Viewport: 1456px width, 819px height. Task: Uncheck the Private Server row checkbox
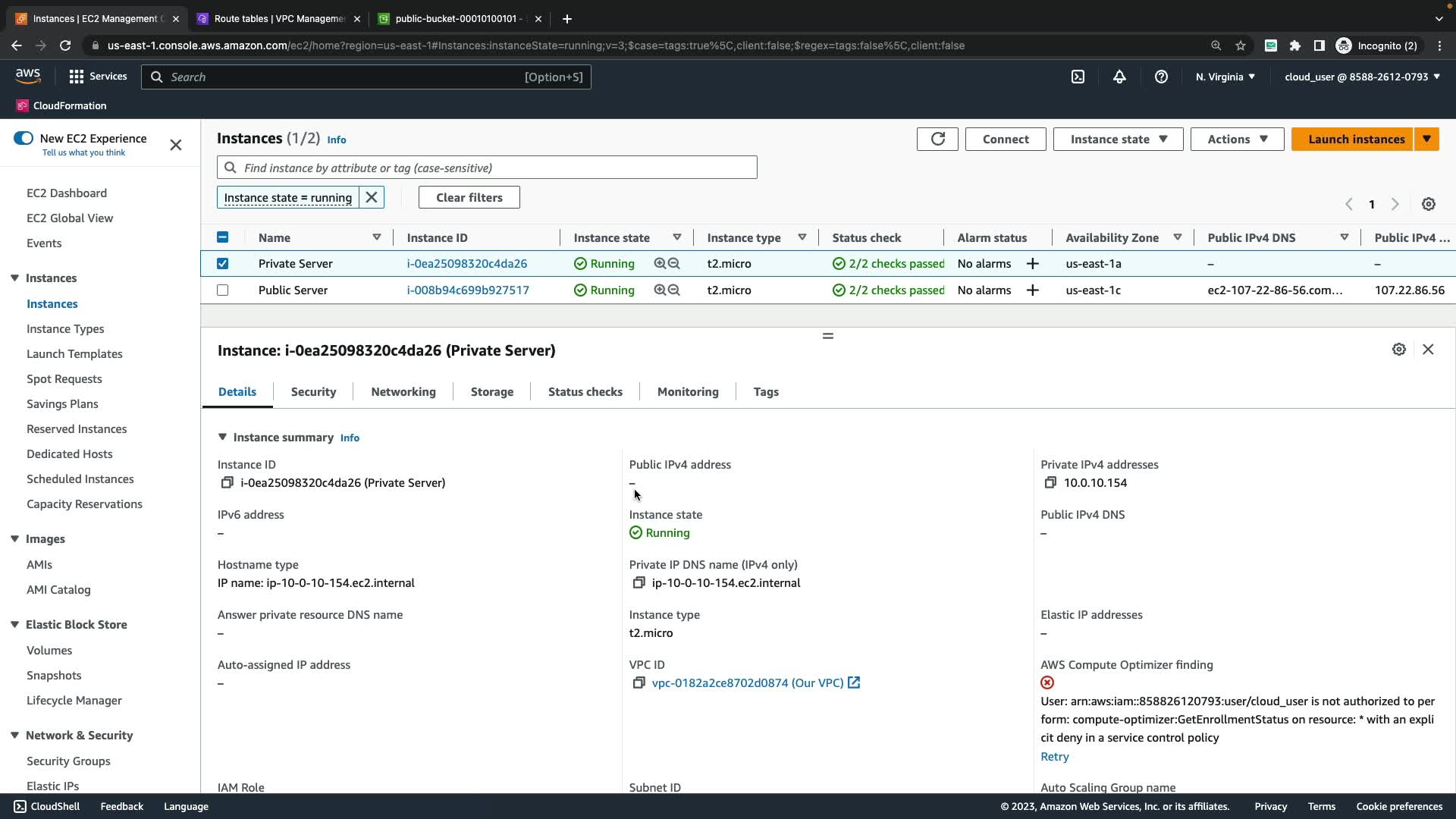[x=222, y=264]
